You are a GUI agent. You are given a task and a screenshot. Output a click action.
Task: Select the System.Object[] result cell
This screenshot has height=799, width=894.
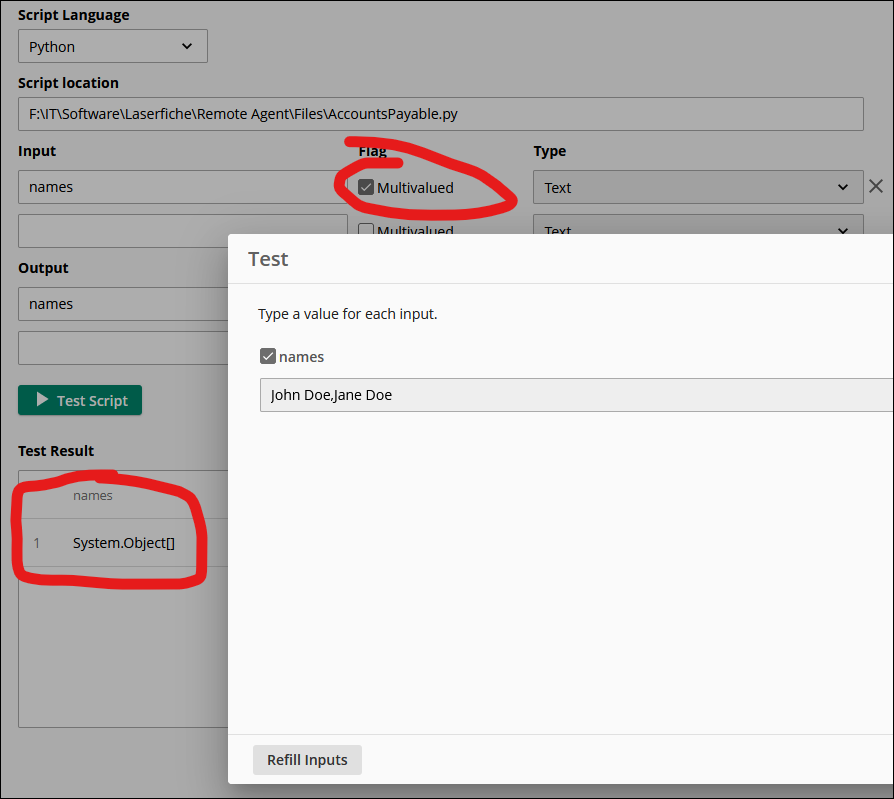(x=124, y=543)
